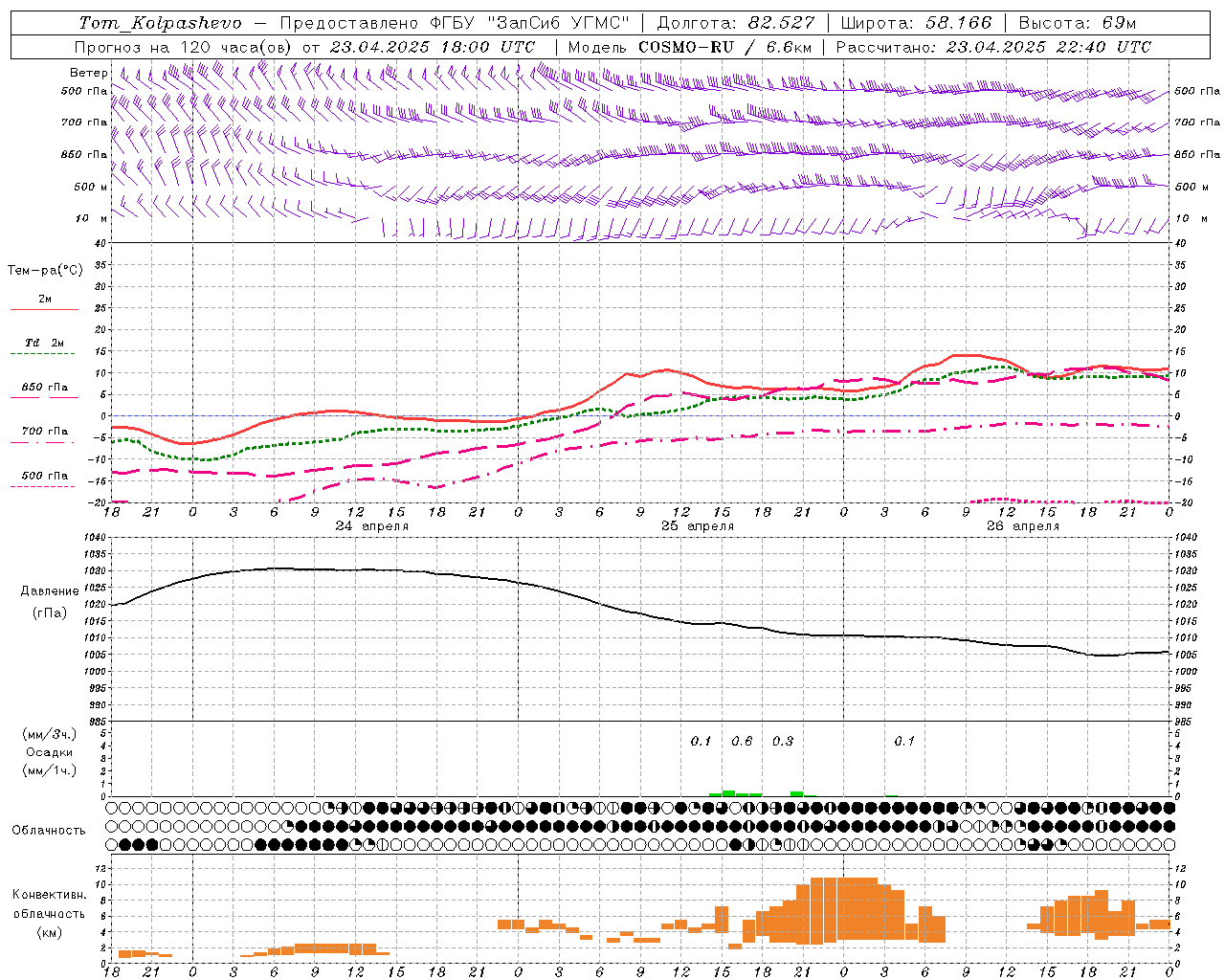Click the '(мм/3ч.)' precipitation unit label
The height and width of the screenshot is (980, 1225).
[x=50, y=734]
